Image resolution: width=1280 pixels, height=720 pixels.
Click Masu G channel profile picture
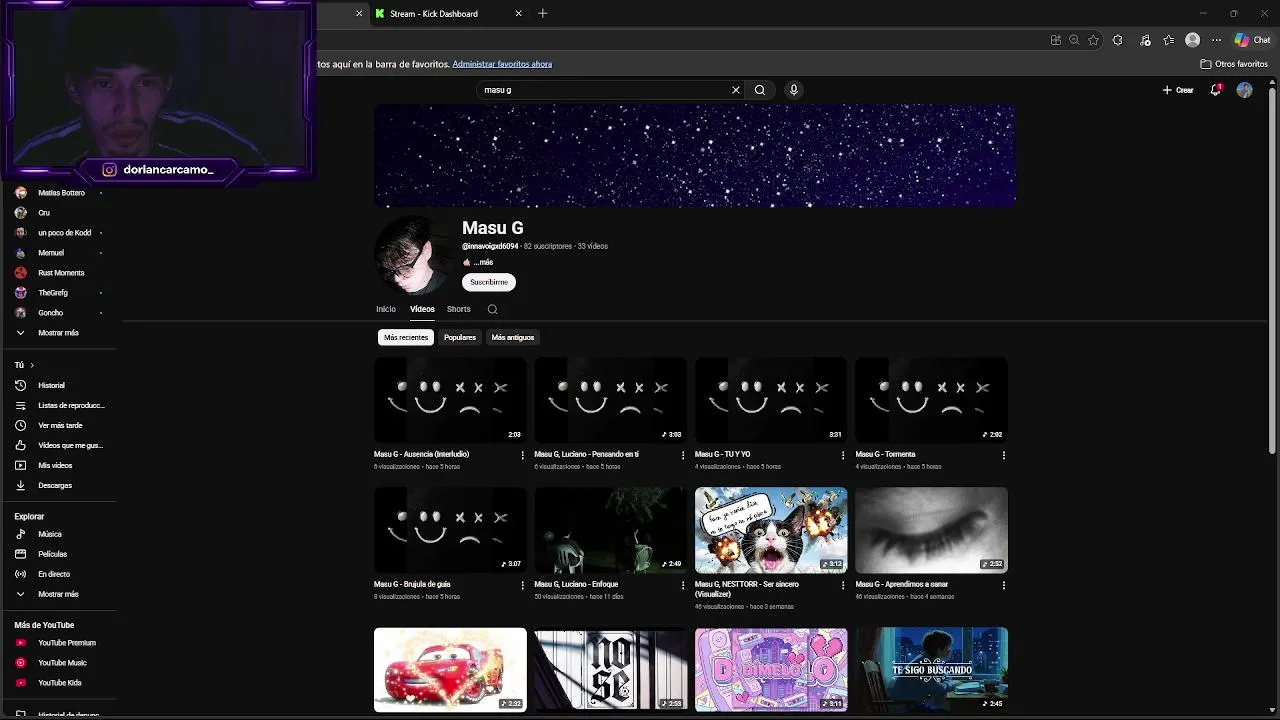[413, 255]
